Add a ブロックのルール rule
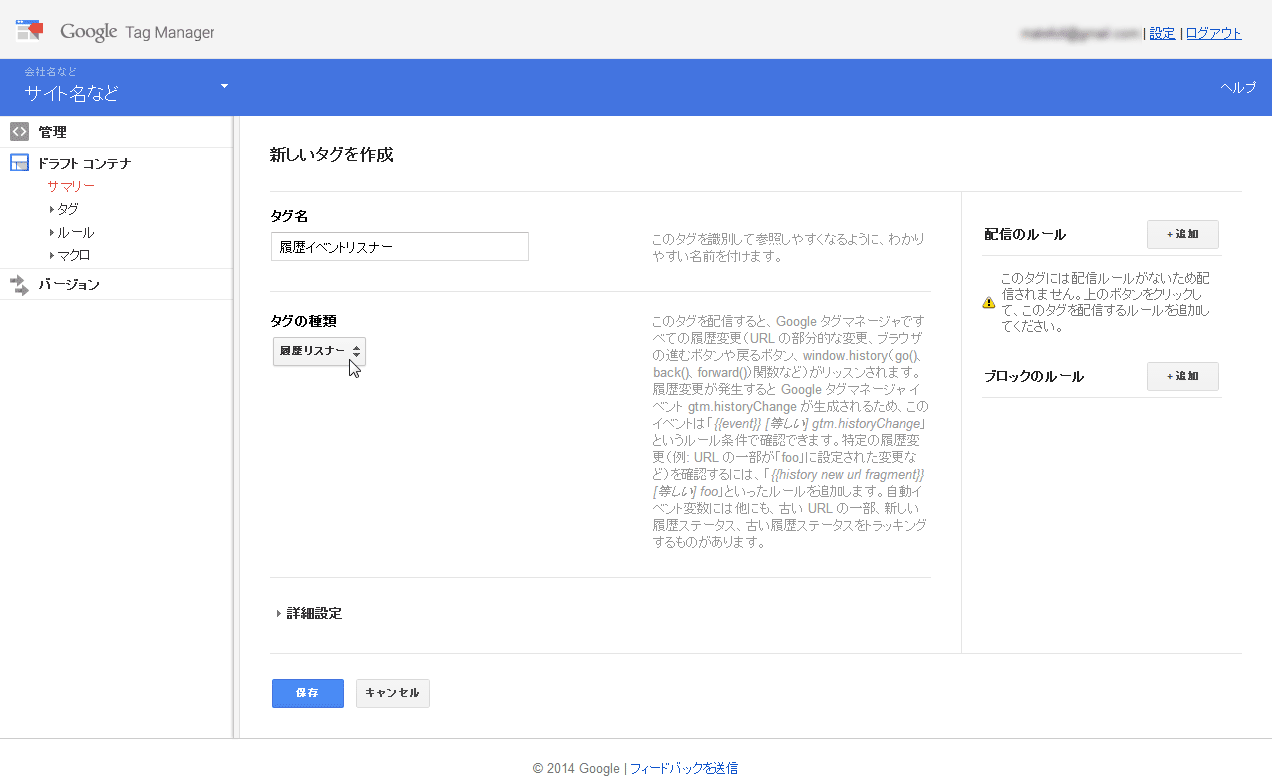The image size is (1272, 783). [x=1182, y=376]
